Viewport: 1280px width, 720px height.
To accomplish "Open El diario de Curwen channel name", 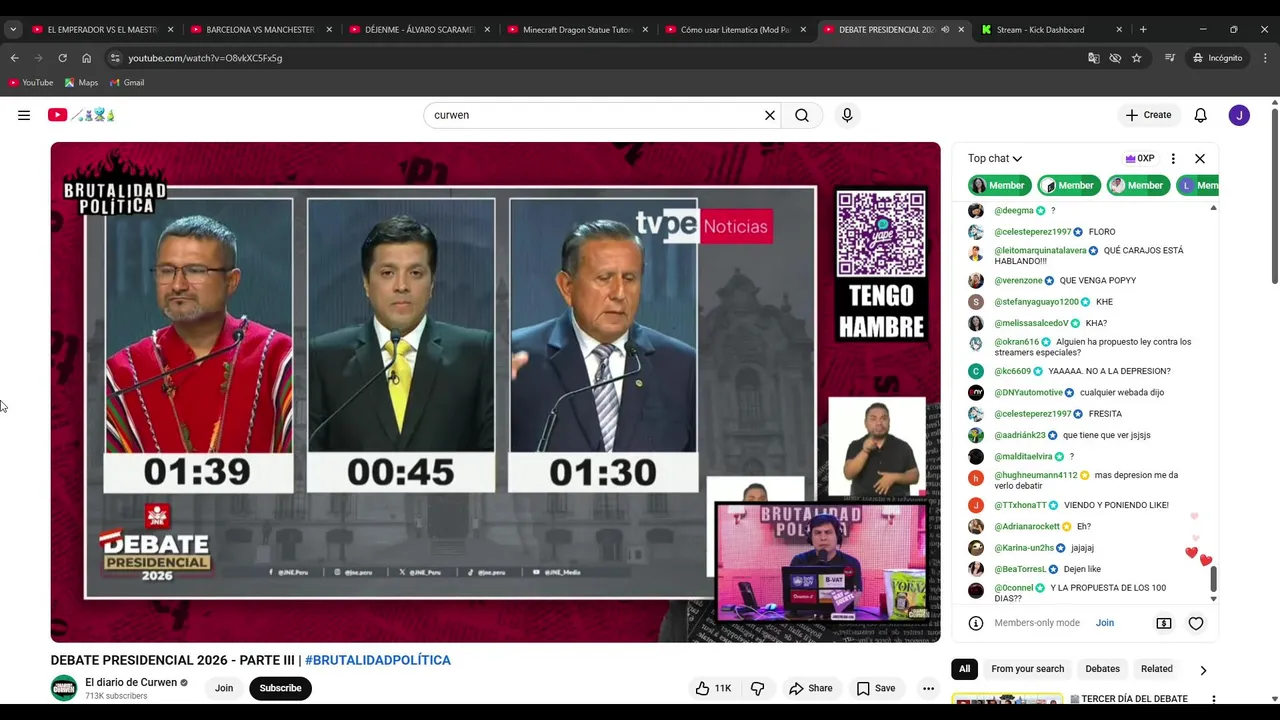I will [x=131, y=682].
